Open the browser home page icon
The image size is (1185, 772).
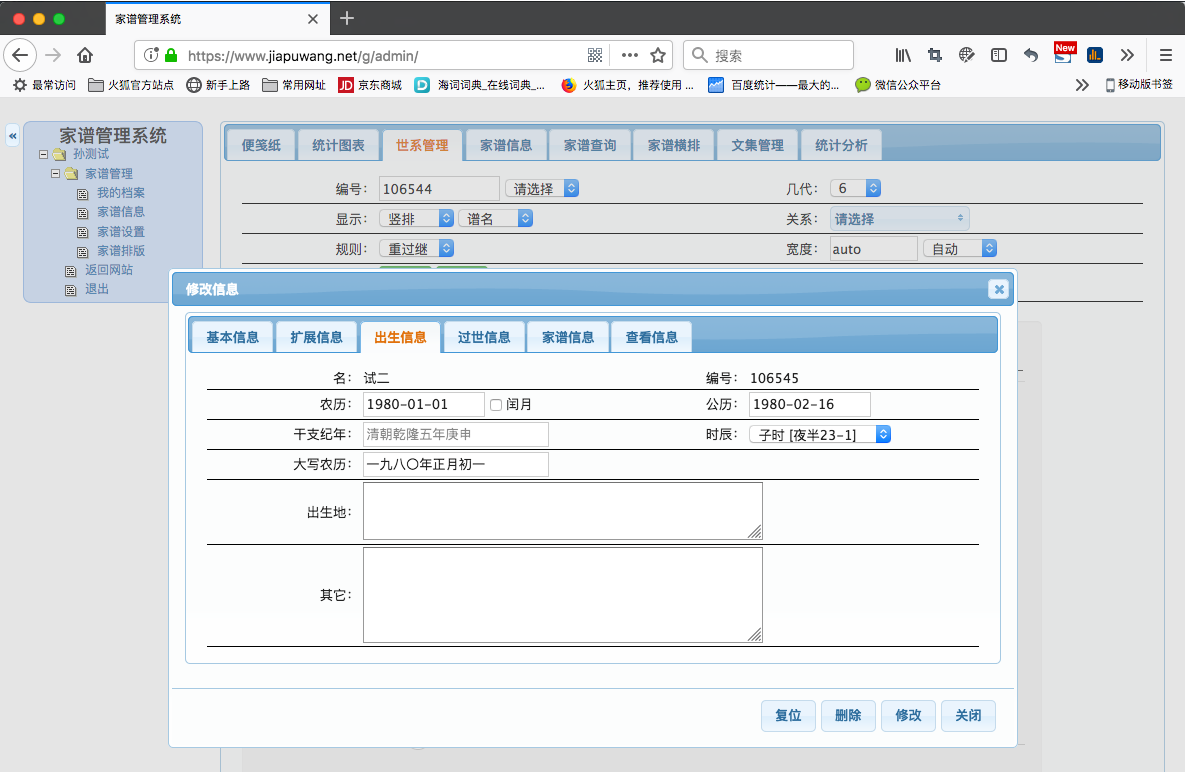coord(85,55)
